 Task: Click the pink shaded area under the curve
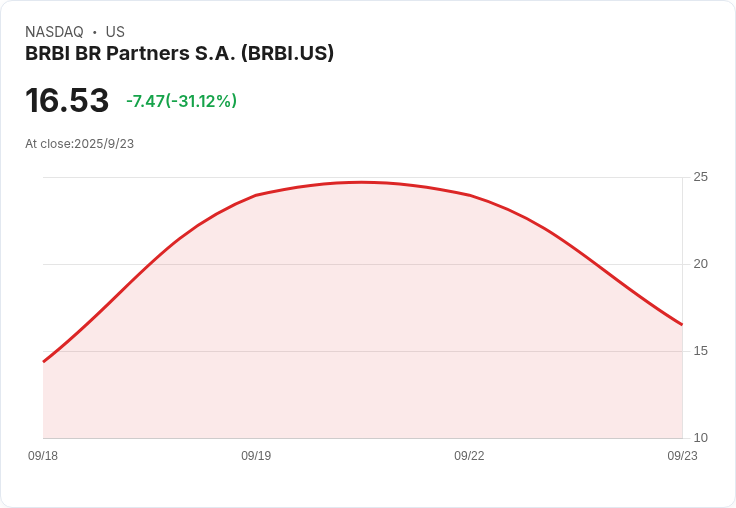point(361,329)
